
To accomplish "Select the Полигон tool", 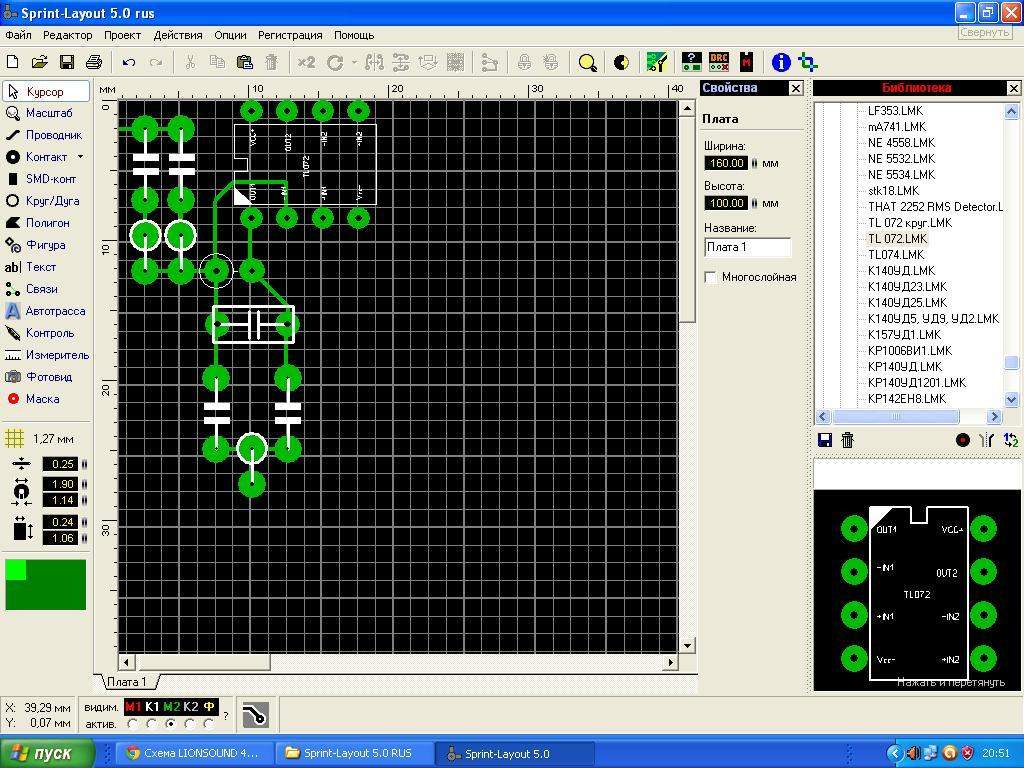I will (x=44, y=223).
